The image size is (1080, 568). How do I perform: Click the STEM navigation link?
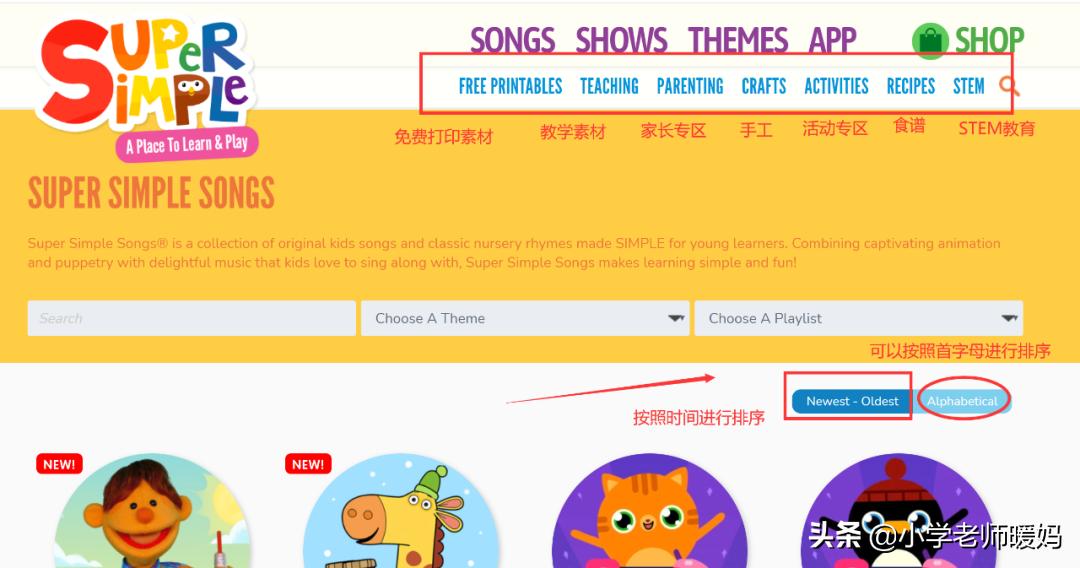pyautogui.click(x=968, y=86)
